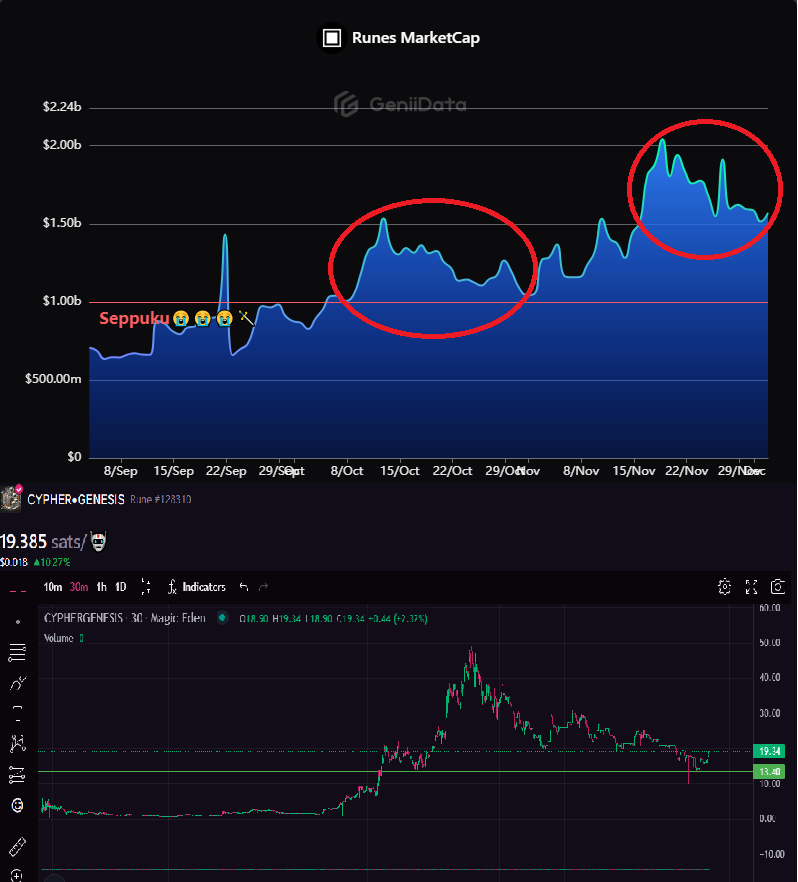This screenshot has width=798, height=882.
Task: Click the 8/Sep date label
Action: pyautogui.click(x=120, y=471)
